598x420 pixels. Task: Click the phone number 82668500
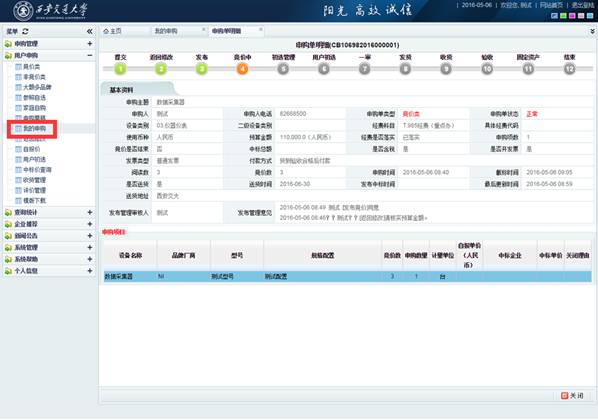click(x=293, y=114)
